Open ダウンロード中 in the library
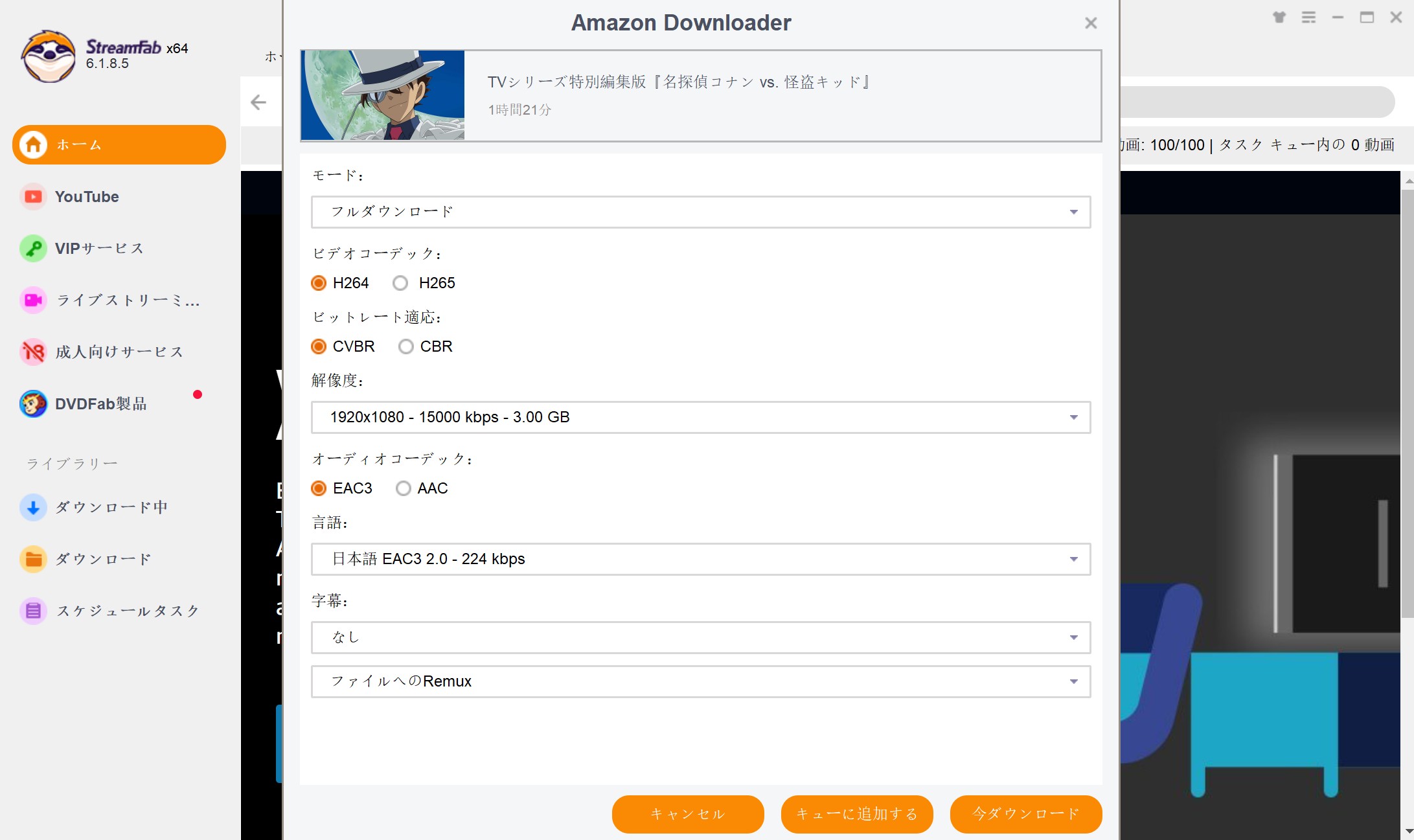The image size is (1414, 840). (x=119, y=507)
